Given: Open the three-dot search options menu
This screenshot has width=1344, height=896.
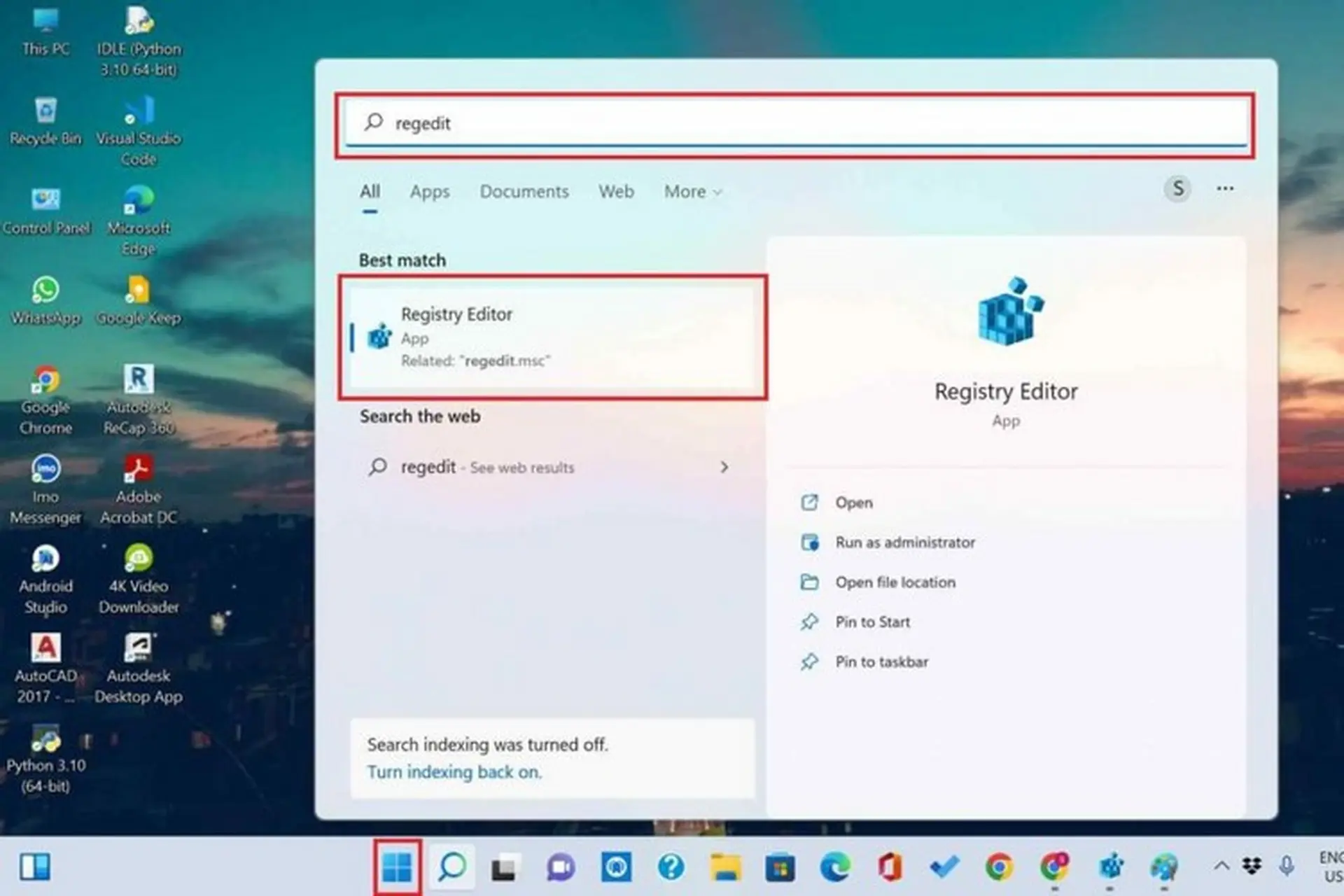Looking at the screenshot, I should [x=1225, y=188].
